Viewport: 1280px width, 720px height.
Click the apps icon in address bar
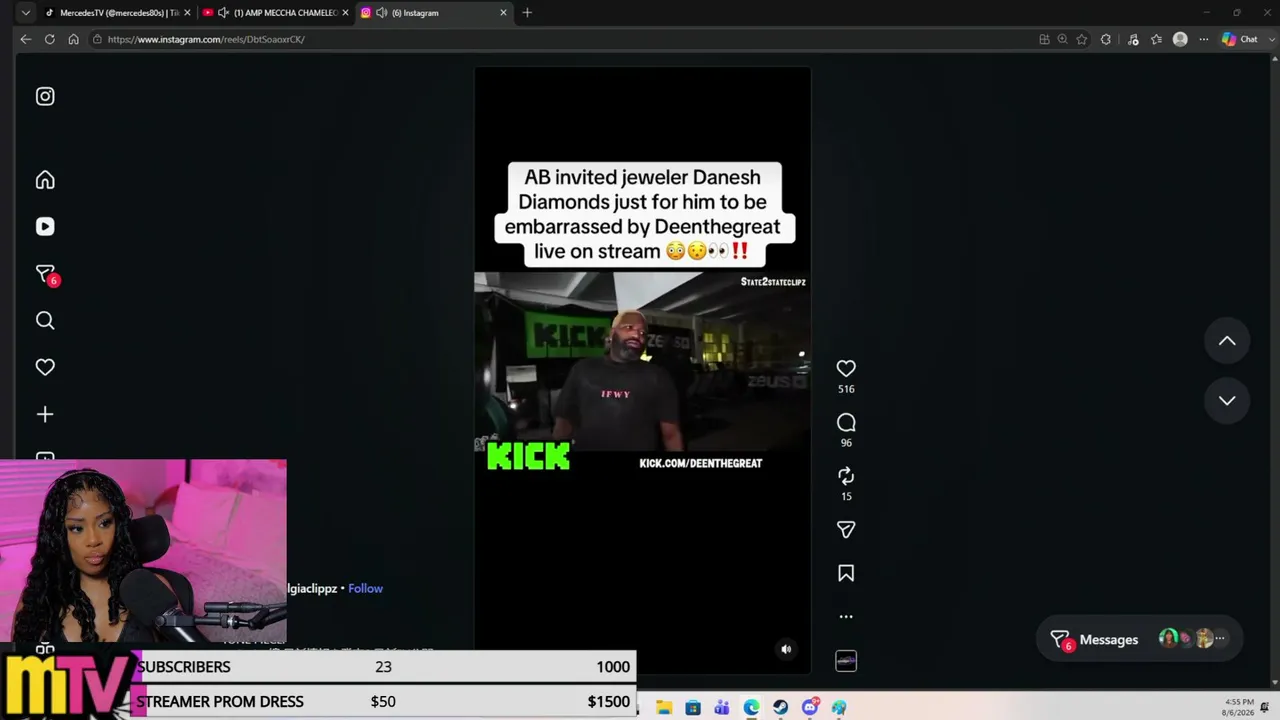[x=1044, y=39]
